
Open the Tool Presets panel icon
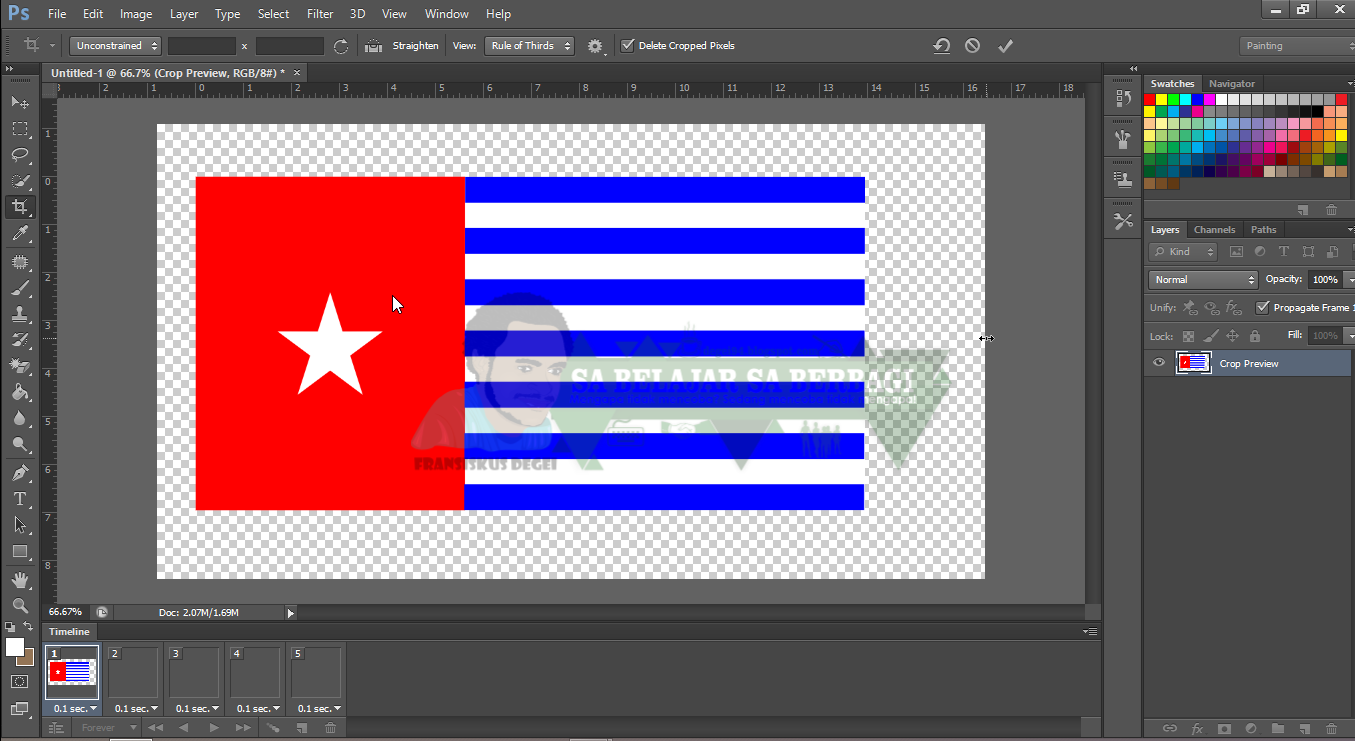click(1122, 221)
